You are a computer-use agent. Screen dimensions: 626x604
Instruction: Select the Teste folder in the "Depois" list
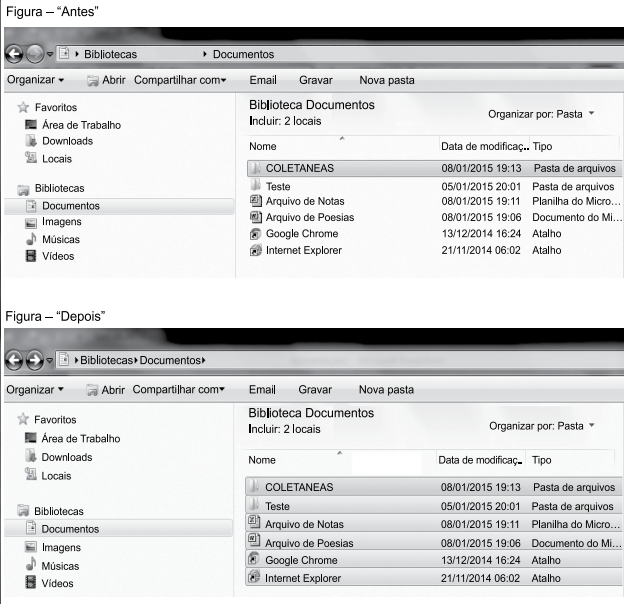[x=277, y=506]
